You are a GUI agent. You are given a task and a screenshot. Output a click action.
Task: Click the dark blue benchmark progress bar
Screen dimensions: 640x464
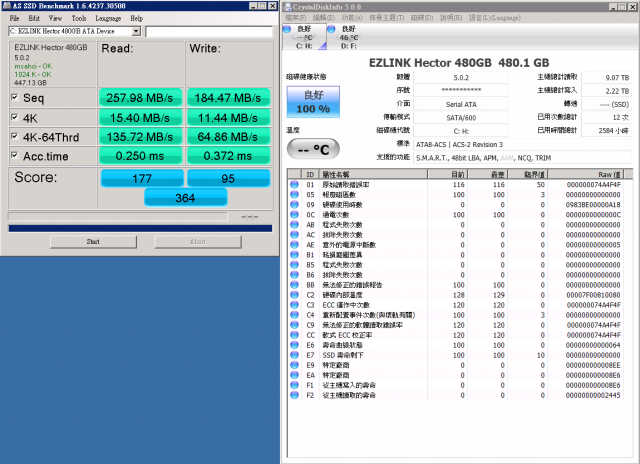pyautogui.click(x=140, y=228)
